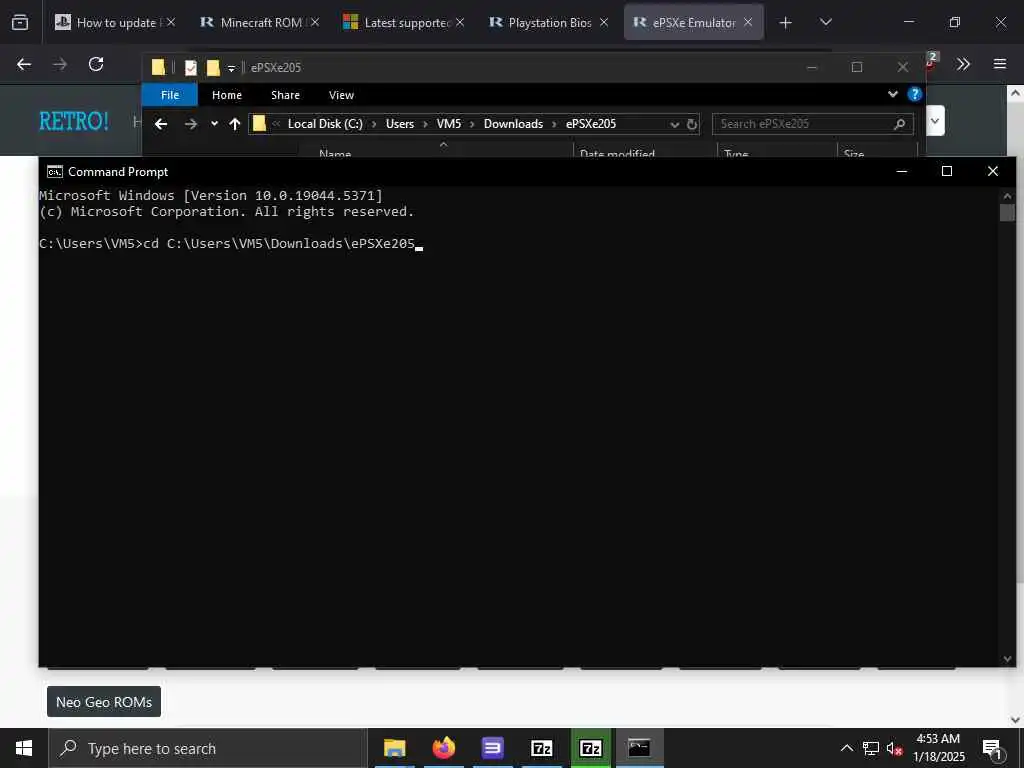Open File menu in File Explorer
Image resolution: width=1024 pixels, height=768 pixels.
[x=170, y=95]
